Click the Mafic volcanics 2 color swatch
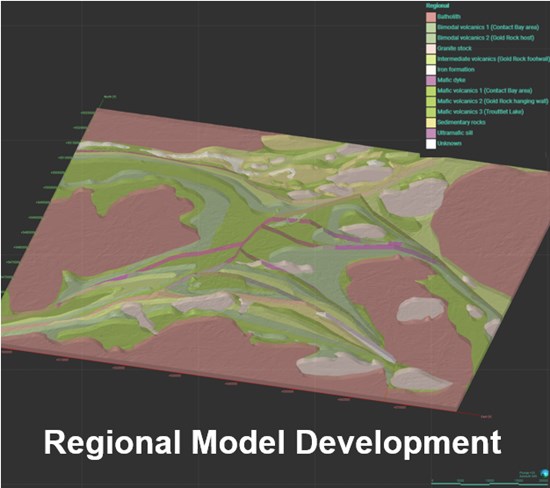The image size is (550, 488). (x=431, y=101)
